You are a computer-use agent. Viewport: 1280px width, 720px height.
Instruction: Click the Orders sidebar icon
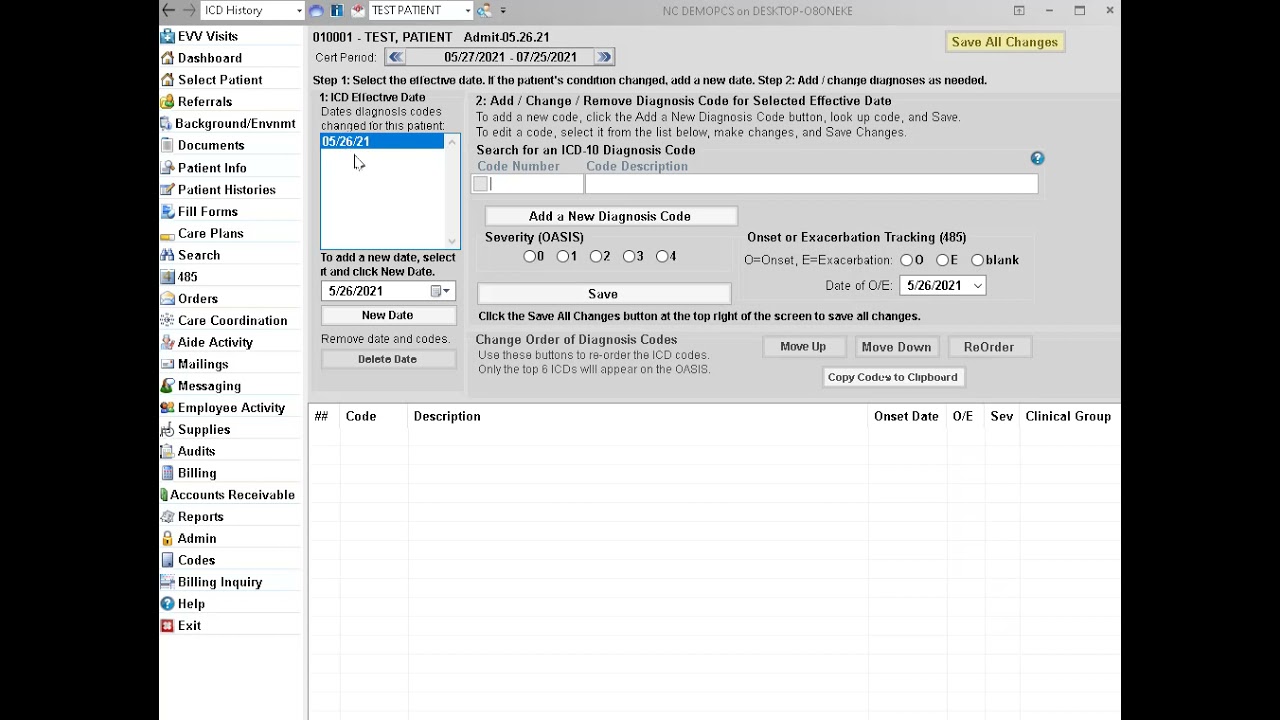(167, 299)
